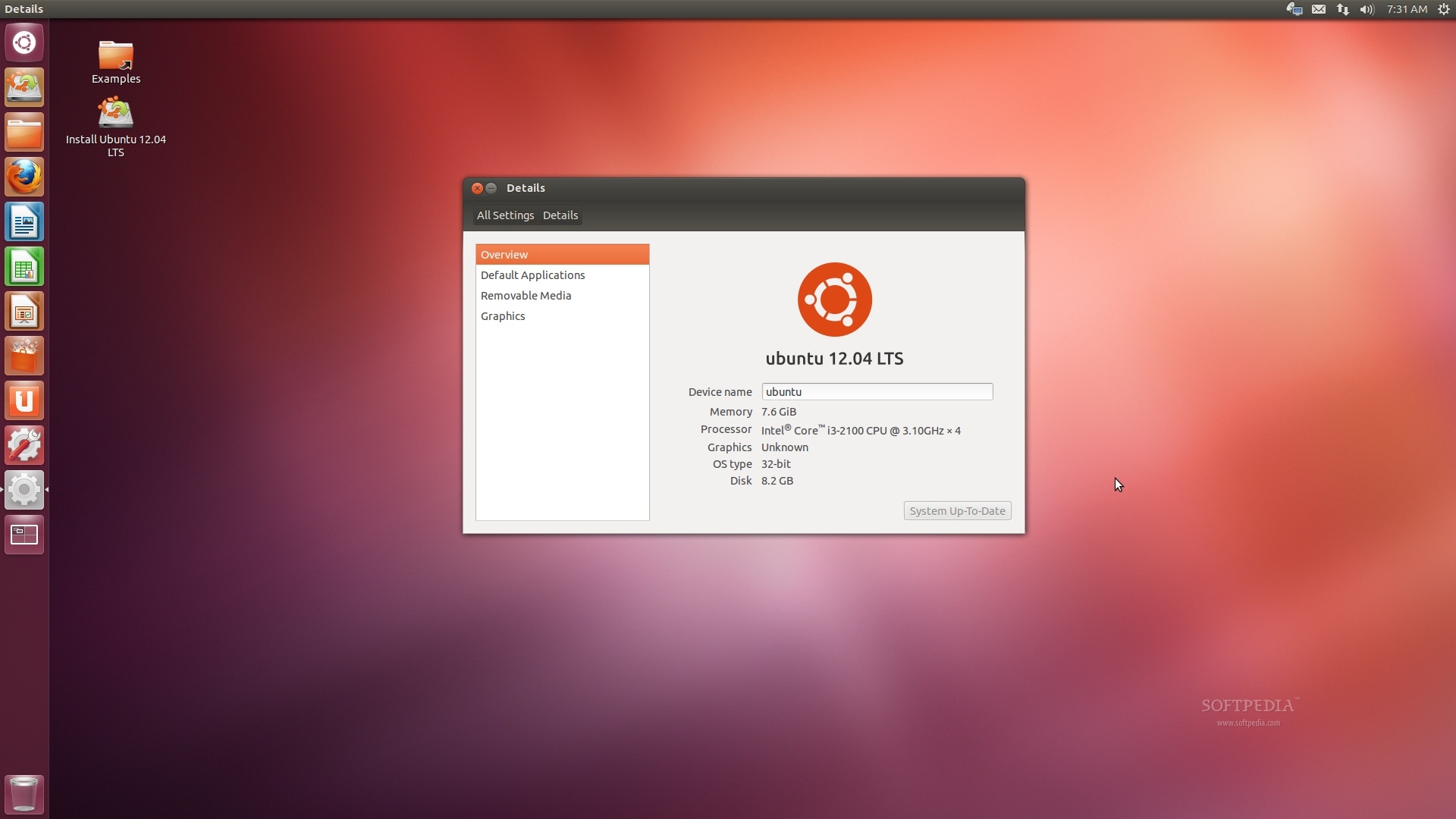Open Workspace Switcher in launcher
The width and height of the screenshot is (1456, 819).
pyautogui.click(x=24, y=535)
